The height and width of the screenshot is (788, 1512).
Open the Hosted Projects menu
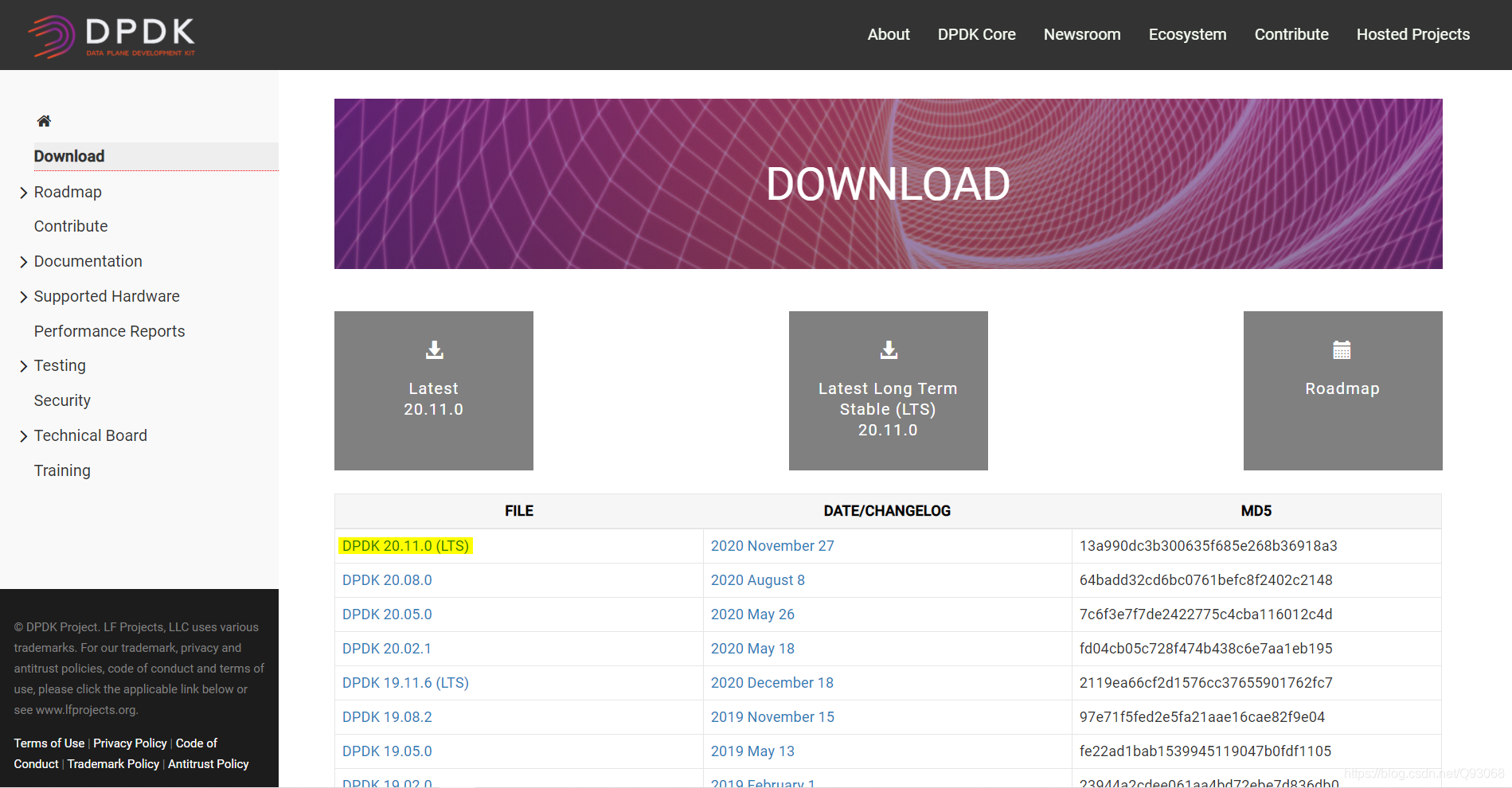point(1413,34)
